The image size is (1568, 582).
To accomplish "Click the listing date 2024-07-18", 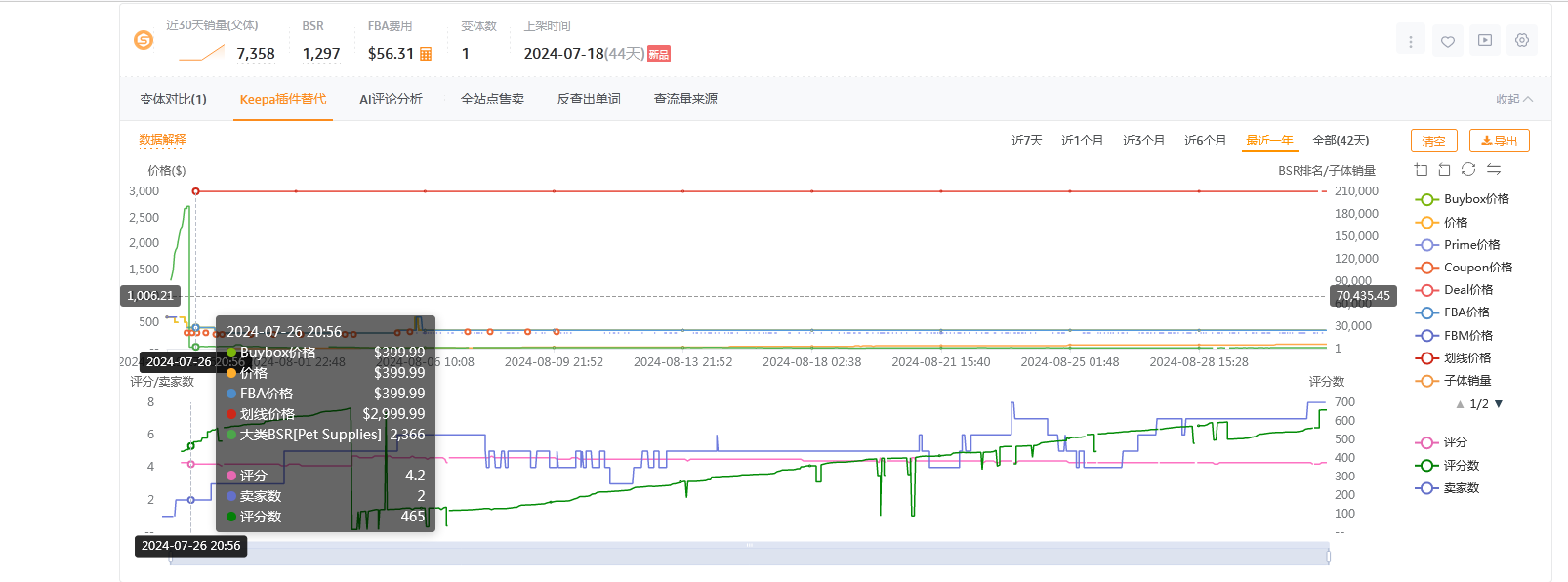I will pos(564,54).
